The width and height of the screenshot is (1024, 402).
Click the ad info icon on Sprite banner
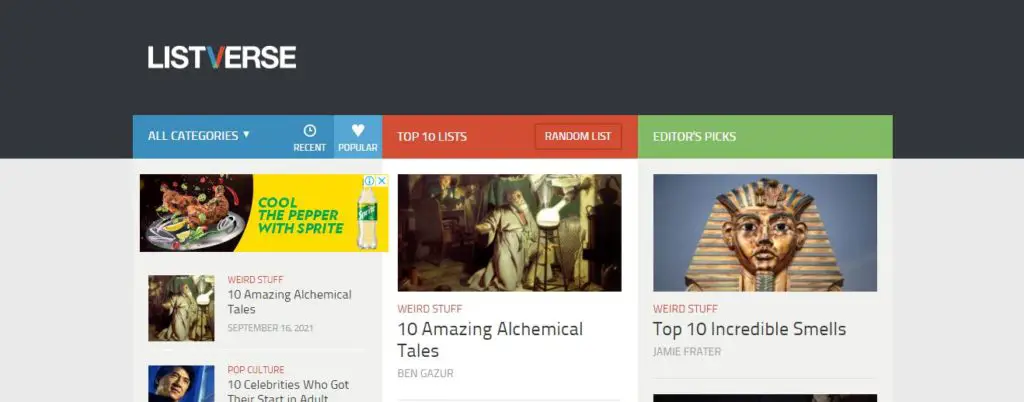tap(370, 180)
